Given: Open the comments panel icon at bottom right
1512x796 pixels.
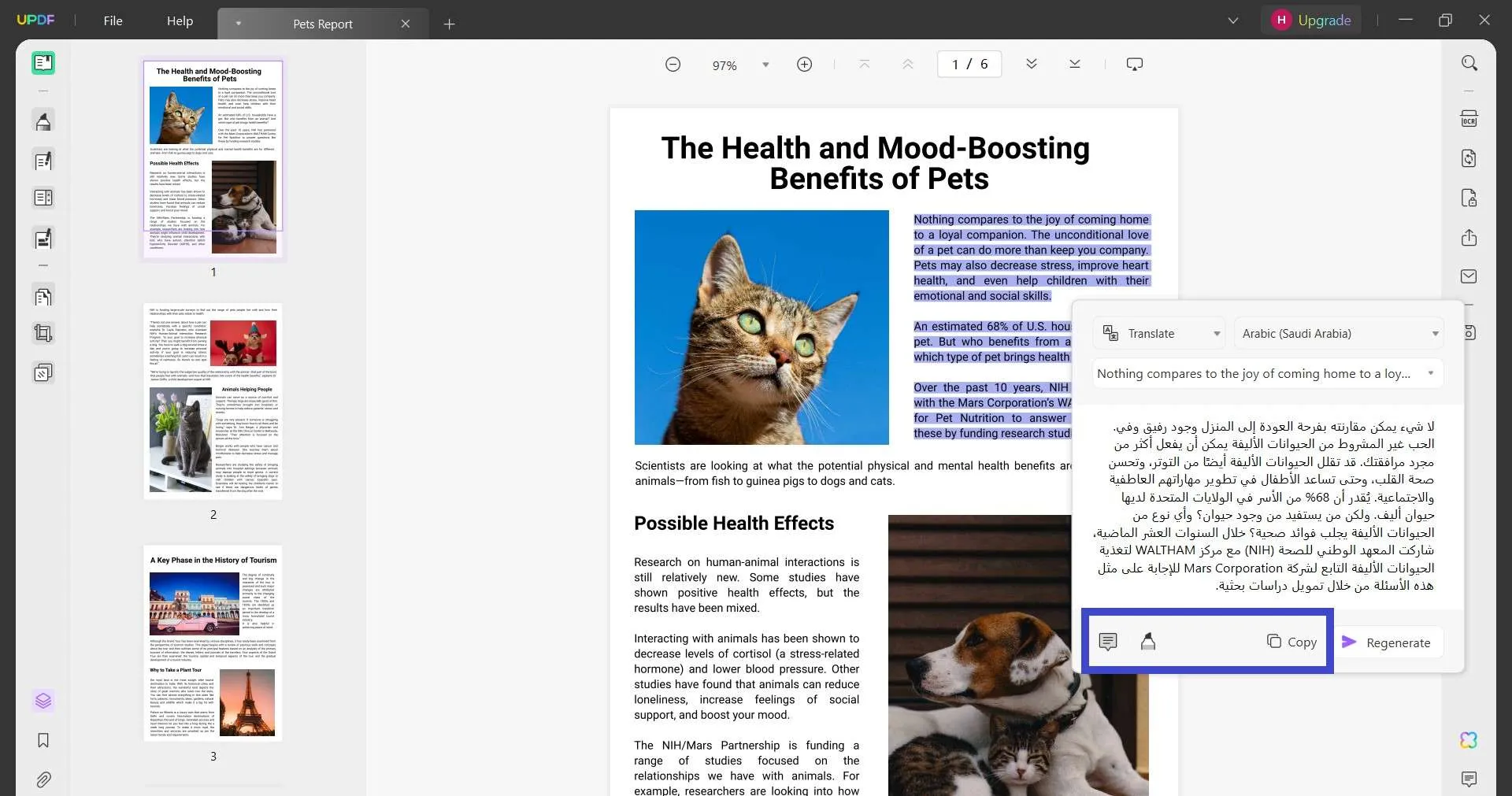Looking at the screenshot, I should tap(1469, 779).
